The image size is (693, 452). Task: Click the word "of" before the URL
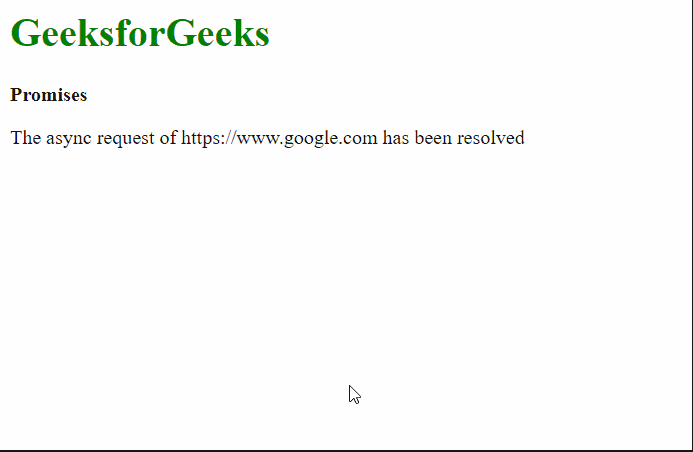pos(168,138)
